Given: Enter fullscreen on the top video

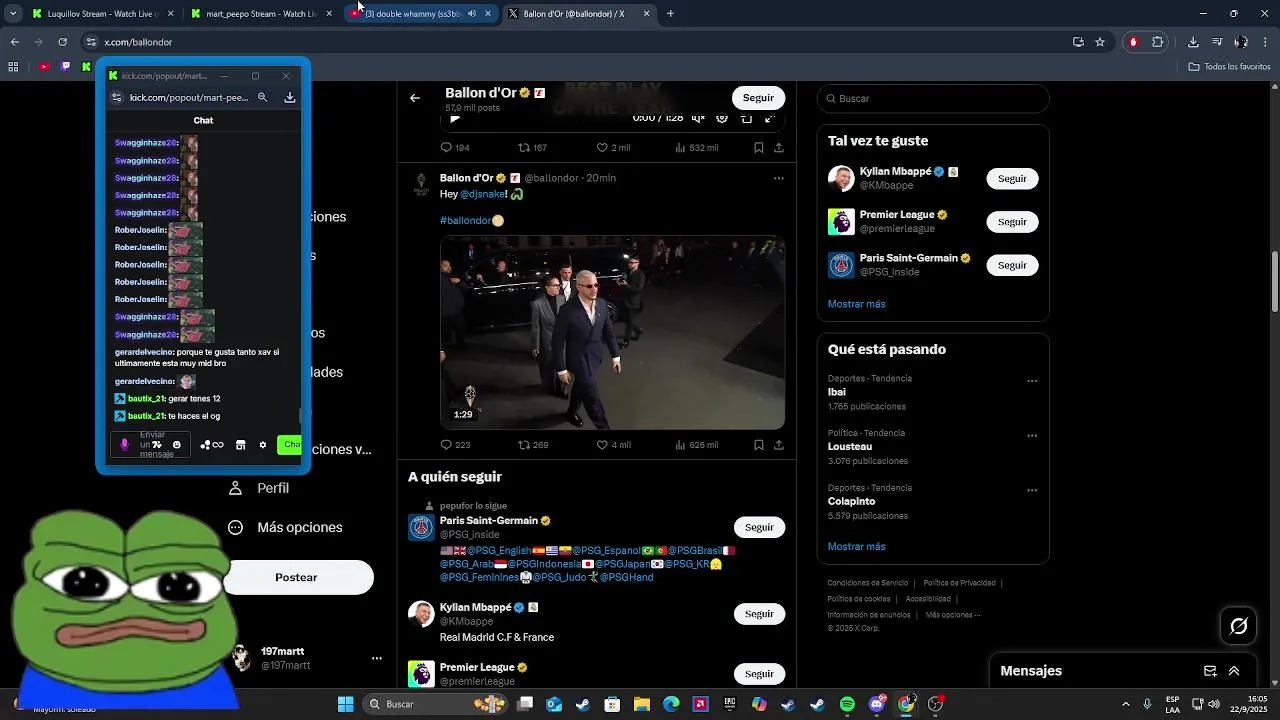Looking at the screenshot, I should click(770, 118).
